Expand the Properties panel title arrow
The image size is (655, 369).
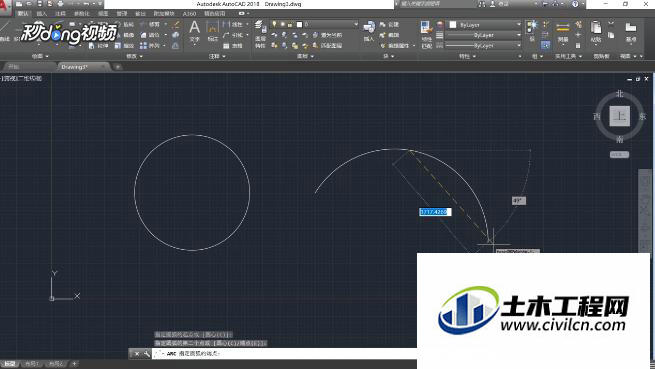coord(475,56)
